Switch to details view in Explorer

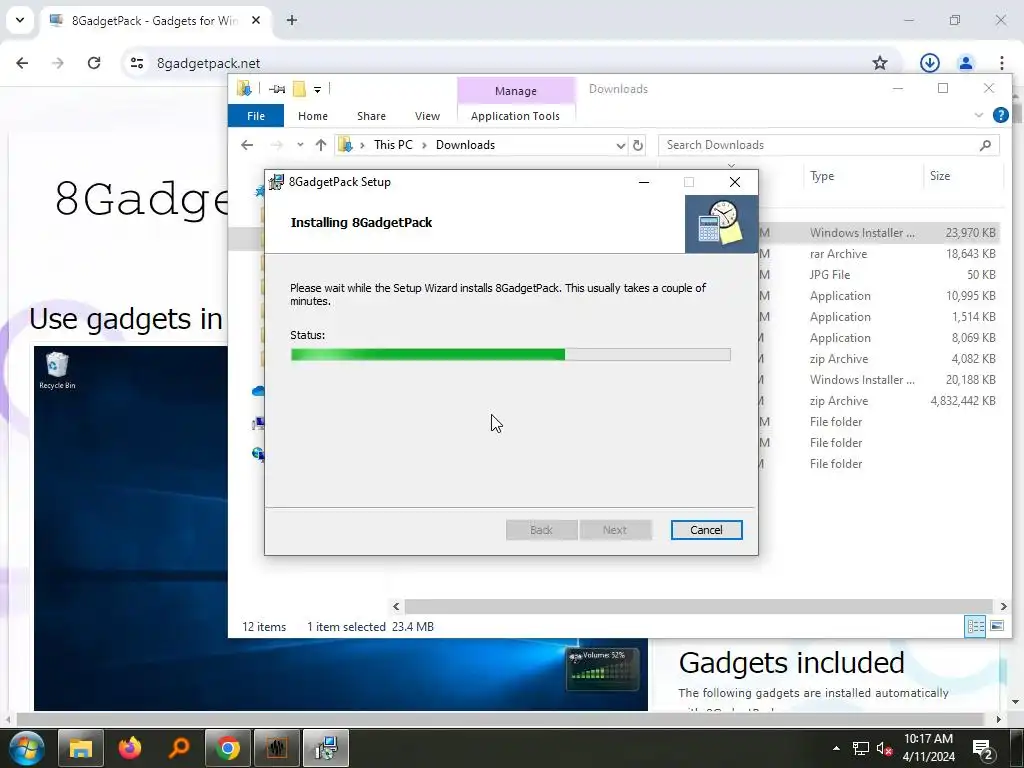(976, 626)
